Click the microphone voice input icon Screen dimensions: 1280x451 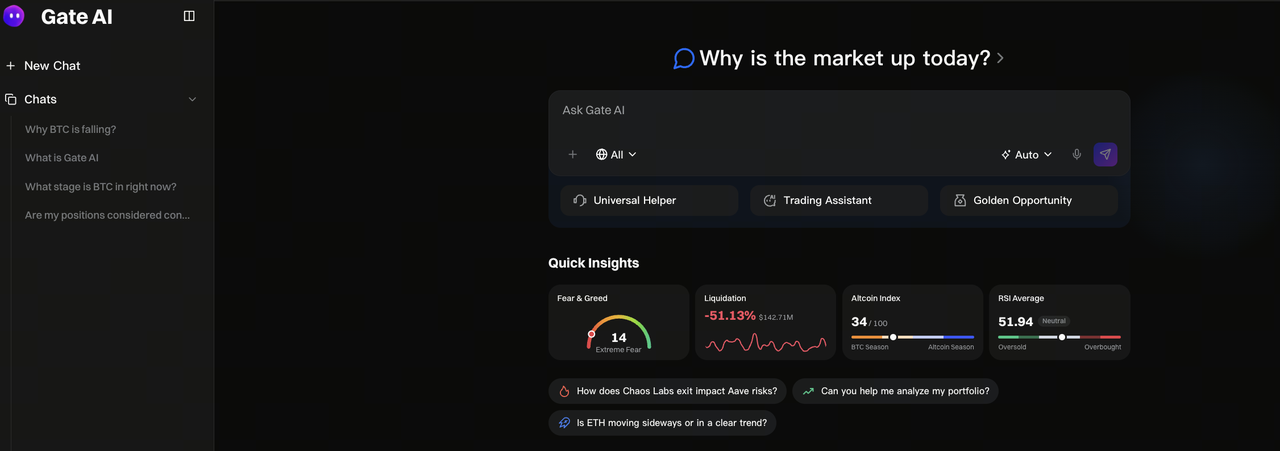[1077, 155]
